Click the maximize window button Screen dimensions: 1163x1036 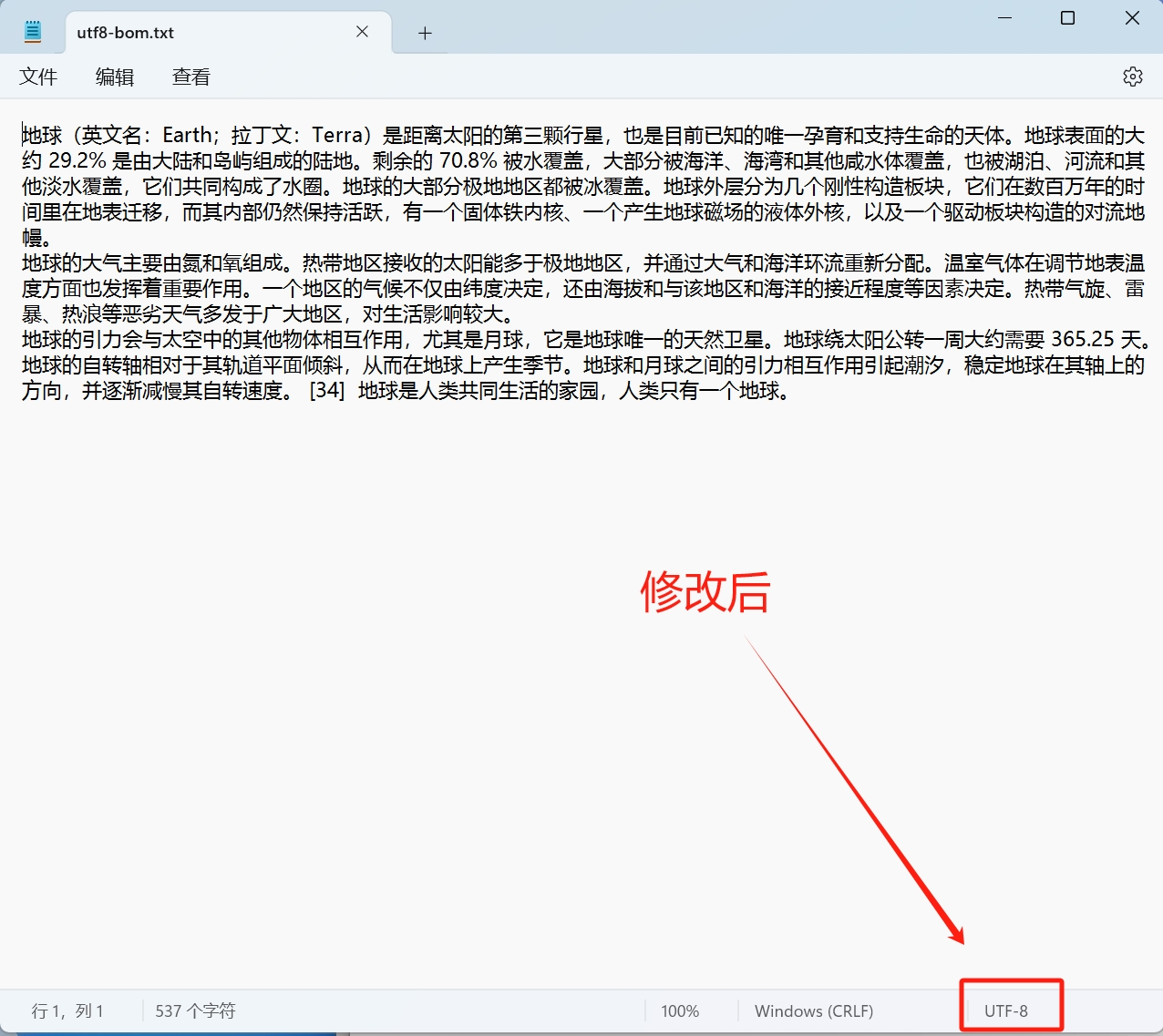(x=1067, y=18)
